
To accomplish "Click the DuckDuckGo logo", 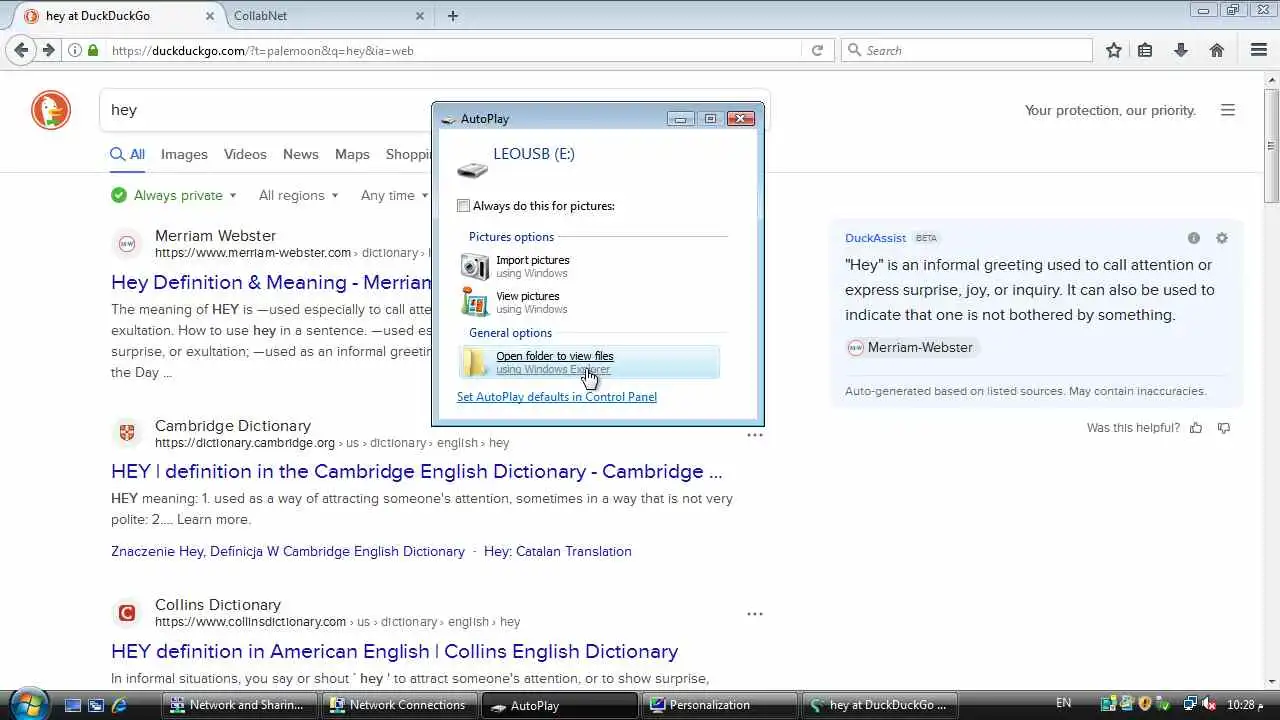I will tap(51, 110).
